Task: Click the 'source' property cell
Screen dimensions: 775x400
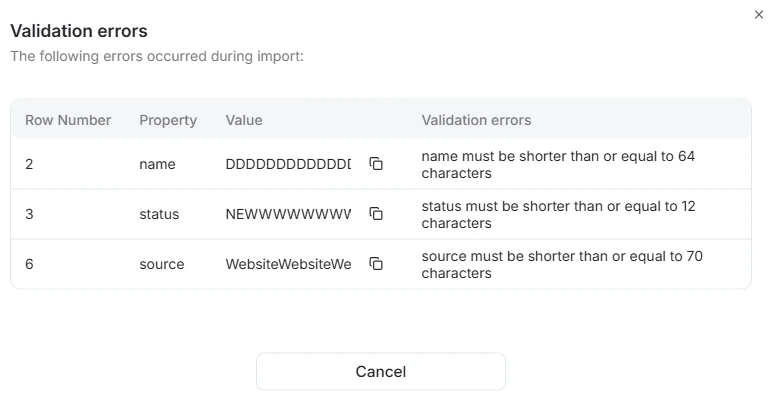Action: [x=162, y=264]
